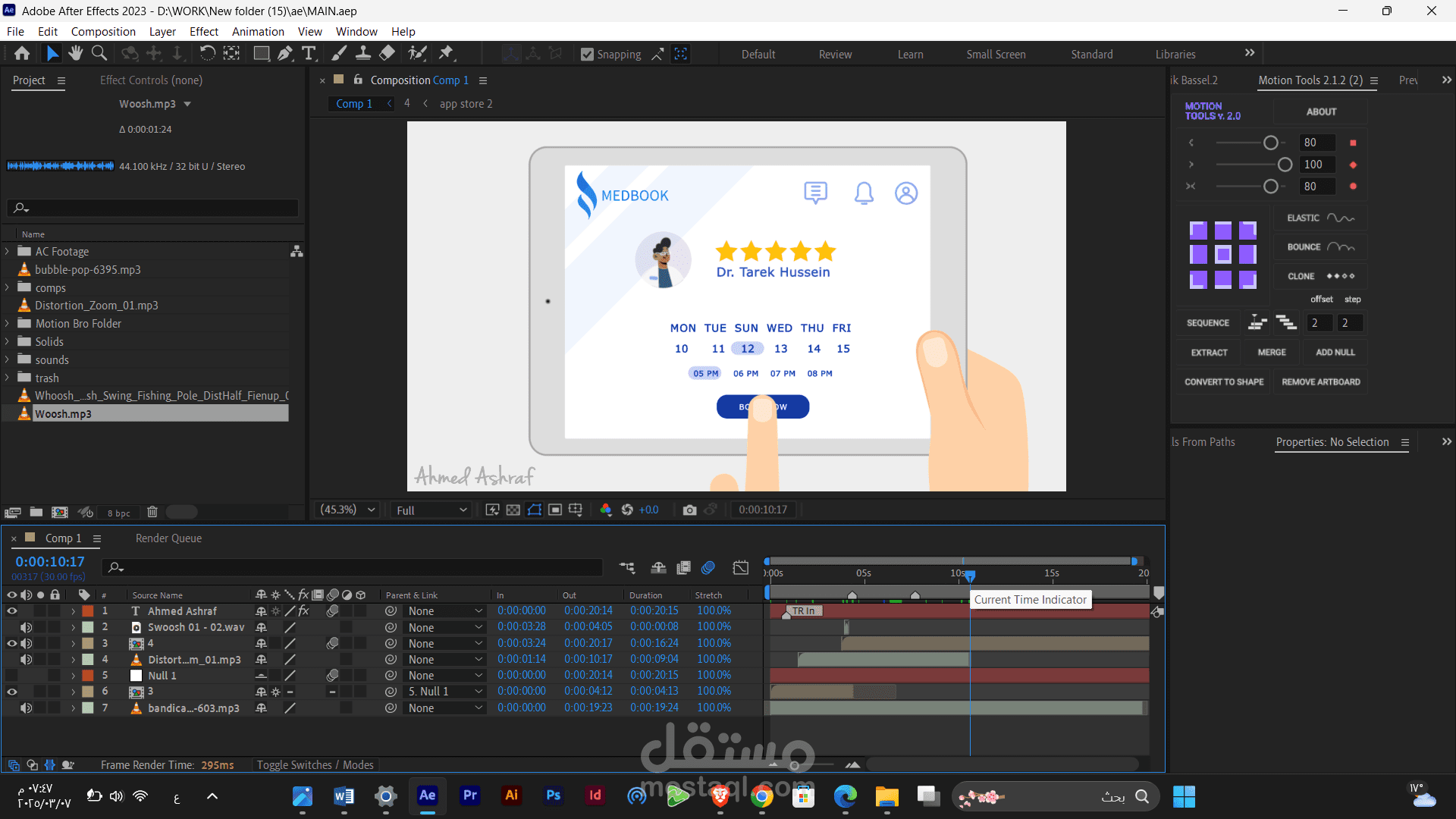1456x819 pixels.
Task: Select the Type tool
Action: [309, 53]
